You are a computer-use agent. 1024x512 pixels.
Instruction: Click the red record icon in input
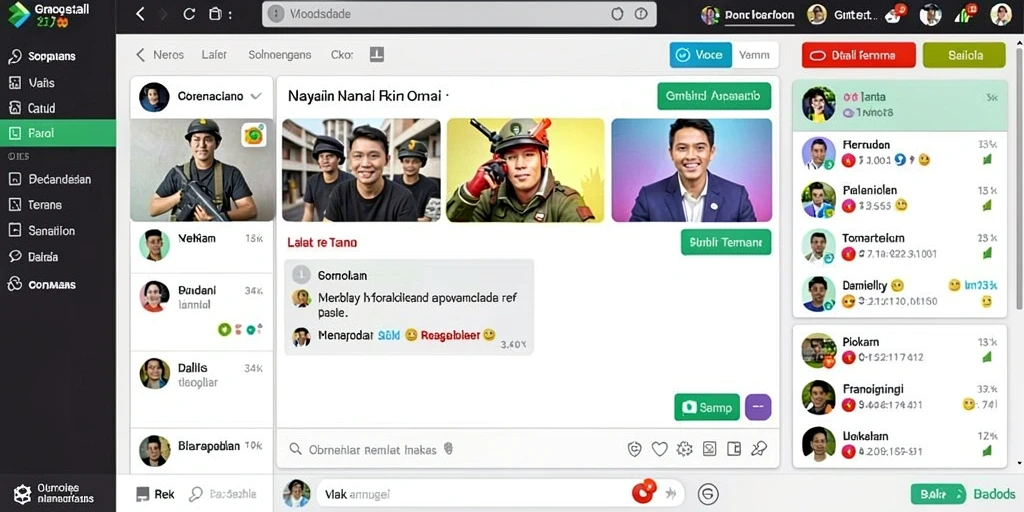(644, 492)
